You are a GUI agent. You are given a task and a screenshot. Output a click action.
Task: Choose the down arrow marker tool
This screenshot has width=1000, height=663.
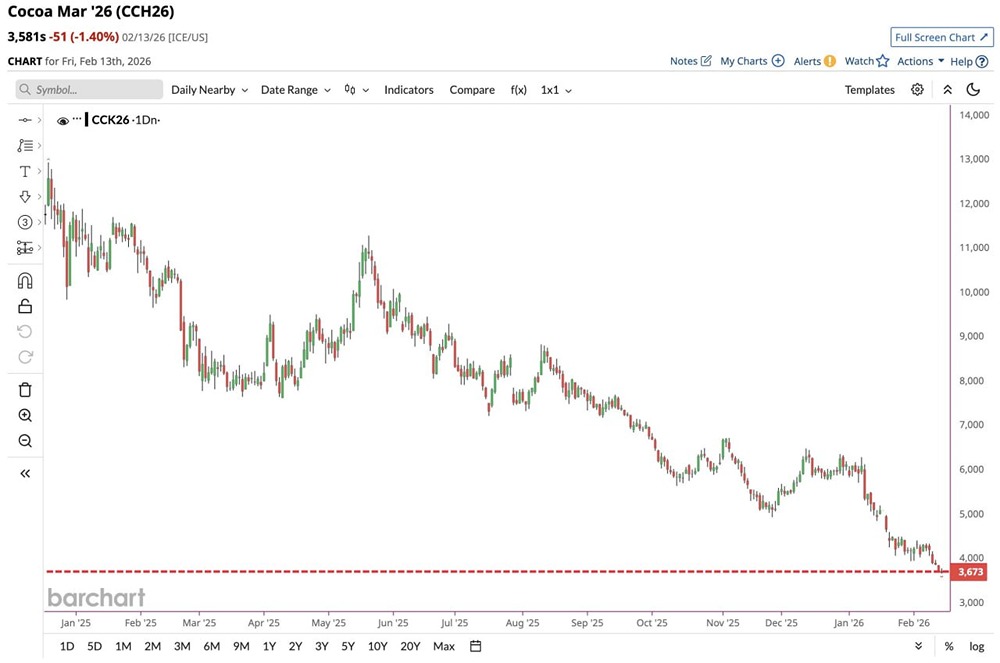(x=24, y=197)
